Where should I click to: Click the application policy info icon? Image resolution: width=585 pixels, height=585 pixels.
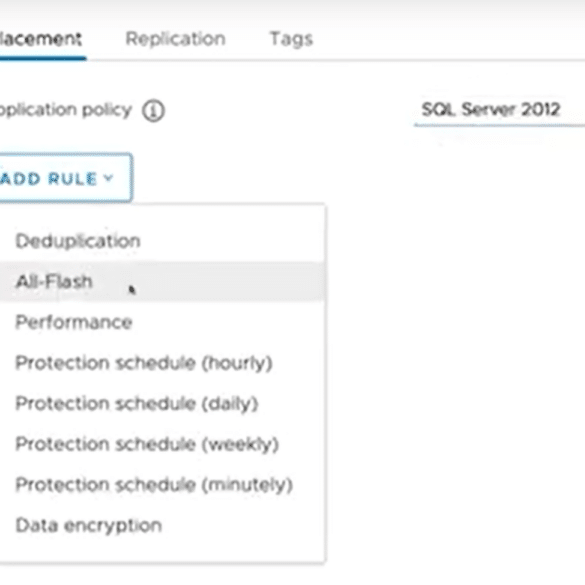[153, 111]
